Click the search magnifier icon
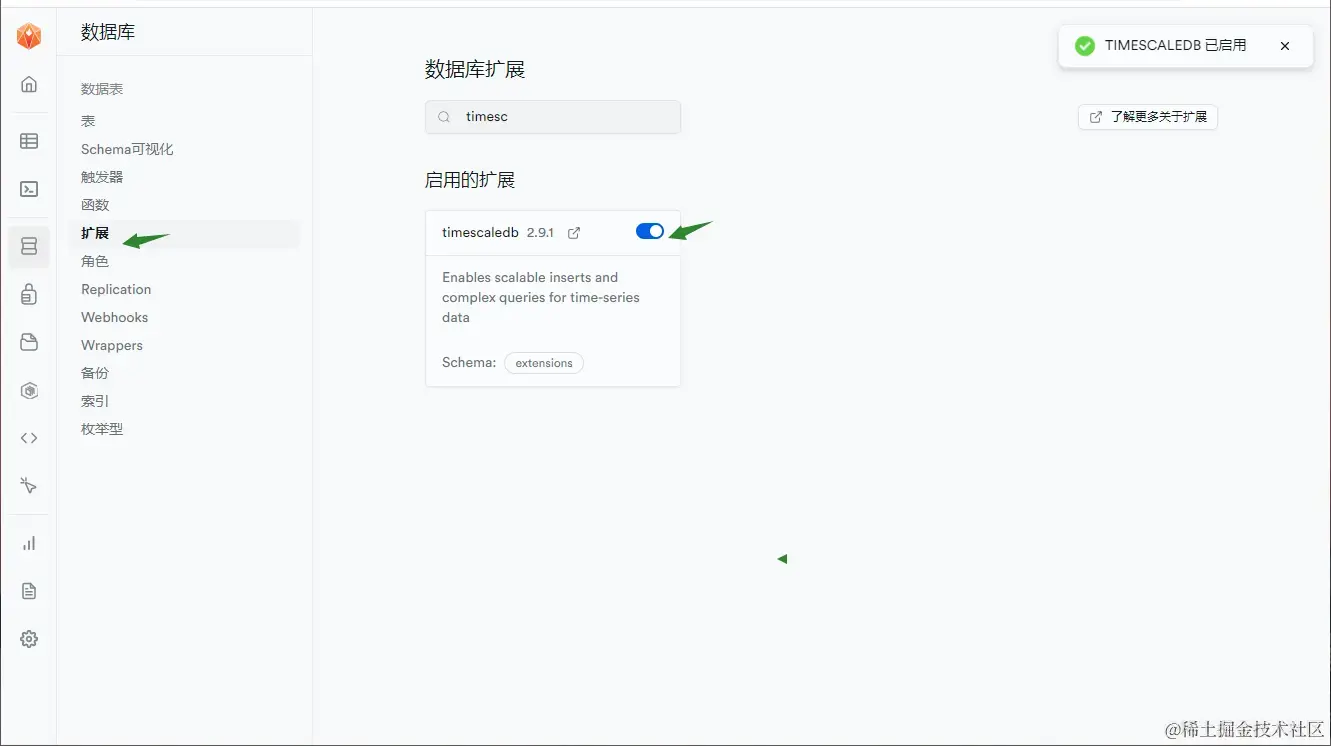 [445, 117]
